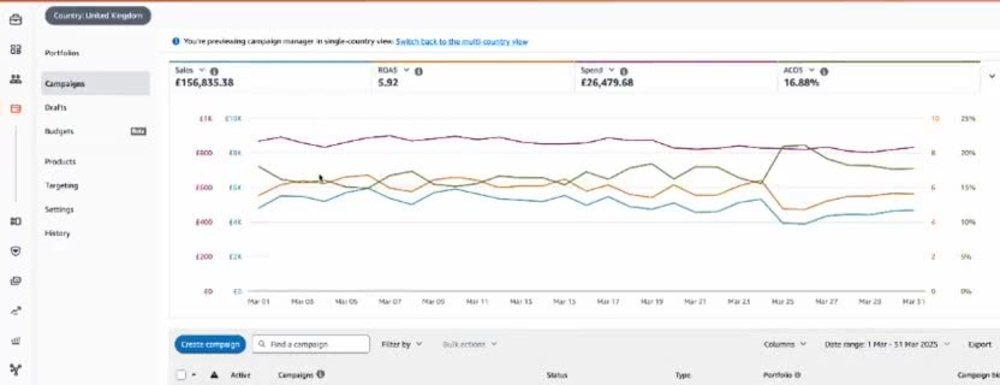The height and width of the screenshot is (385, 1000).
Task: Click Switch back to the multi-country view link
Action: [x=462, y=41]
